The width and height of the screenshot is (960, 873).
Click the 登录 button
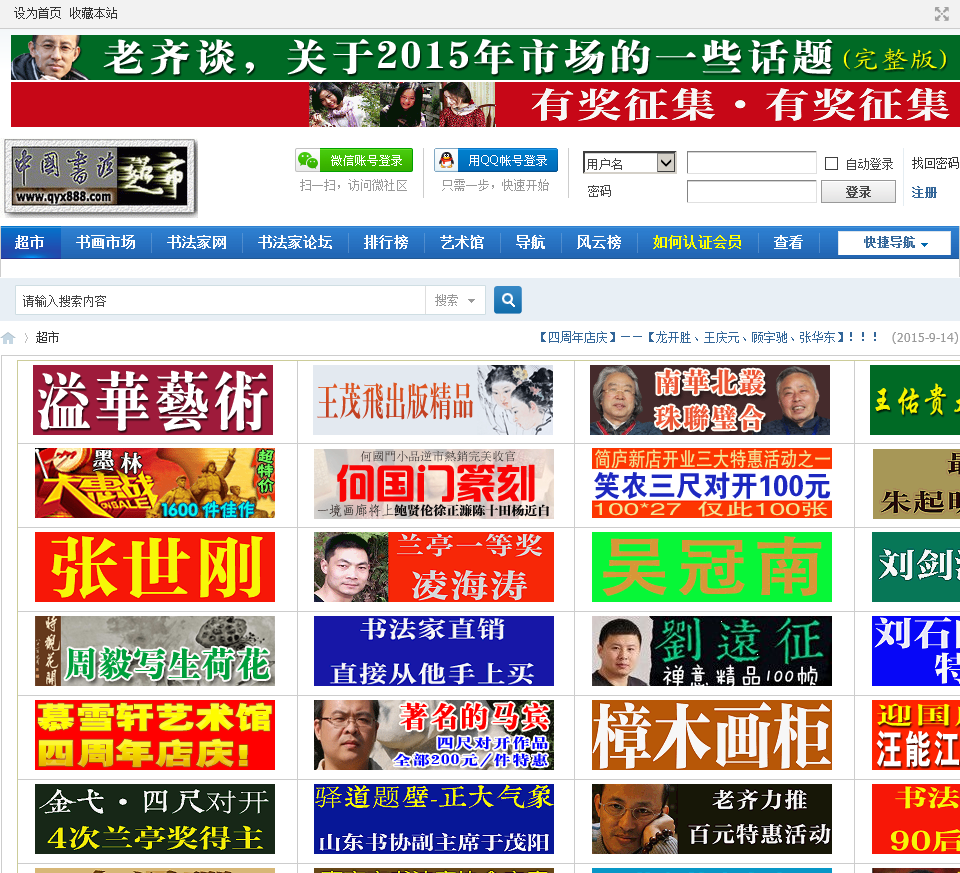pos(858,192)
